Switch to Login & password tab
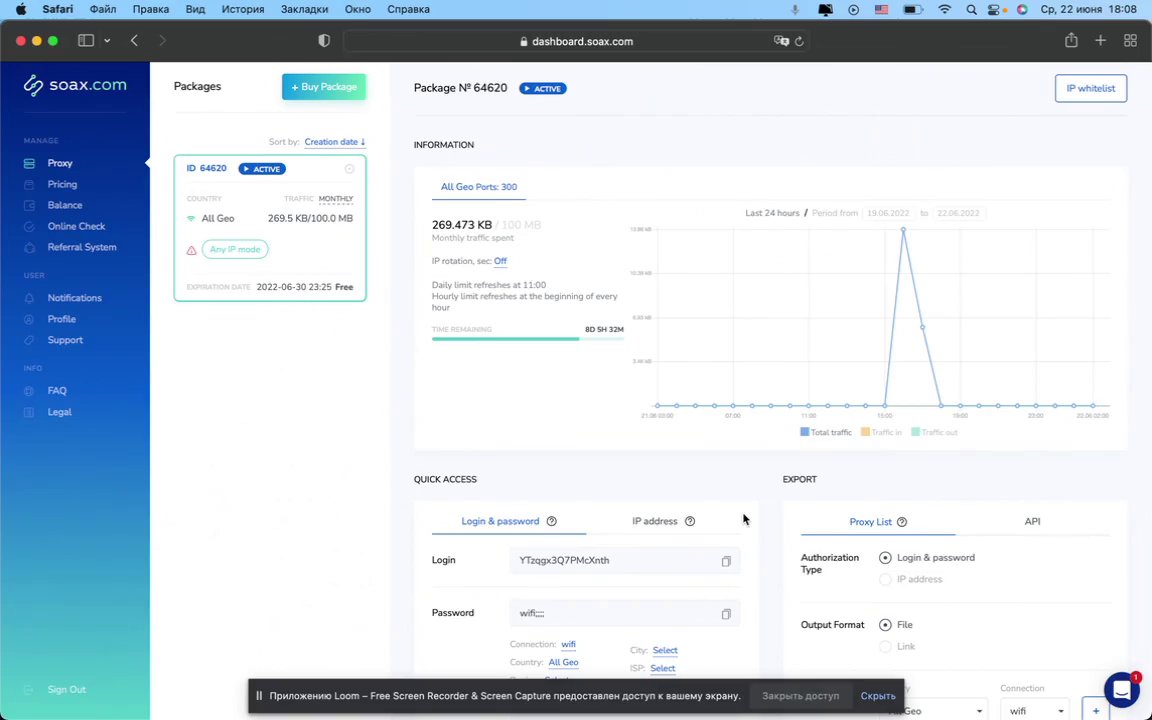The height and width of the screenshot is (720, 1152). tap(500, 521)
